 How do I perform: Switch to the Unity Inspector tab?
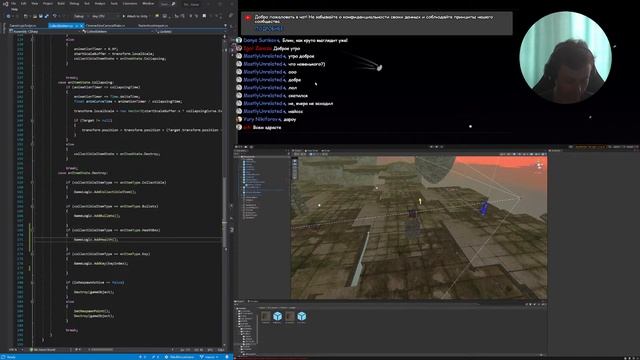(x=556, y=151)
